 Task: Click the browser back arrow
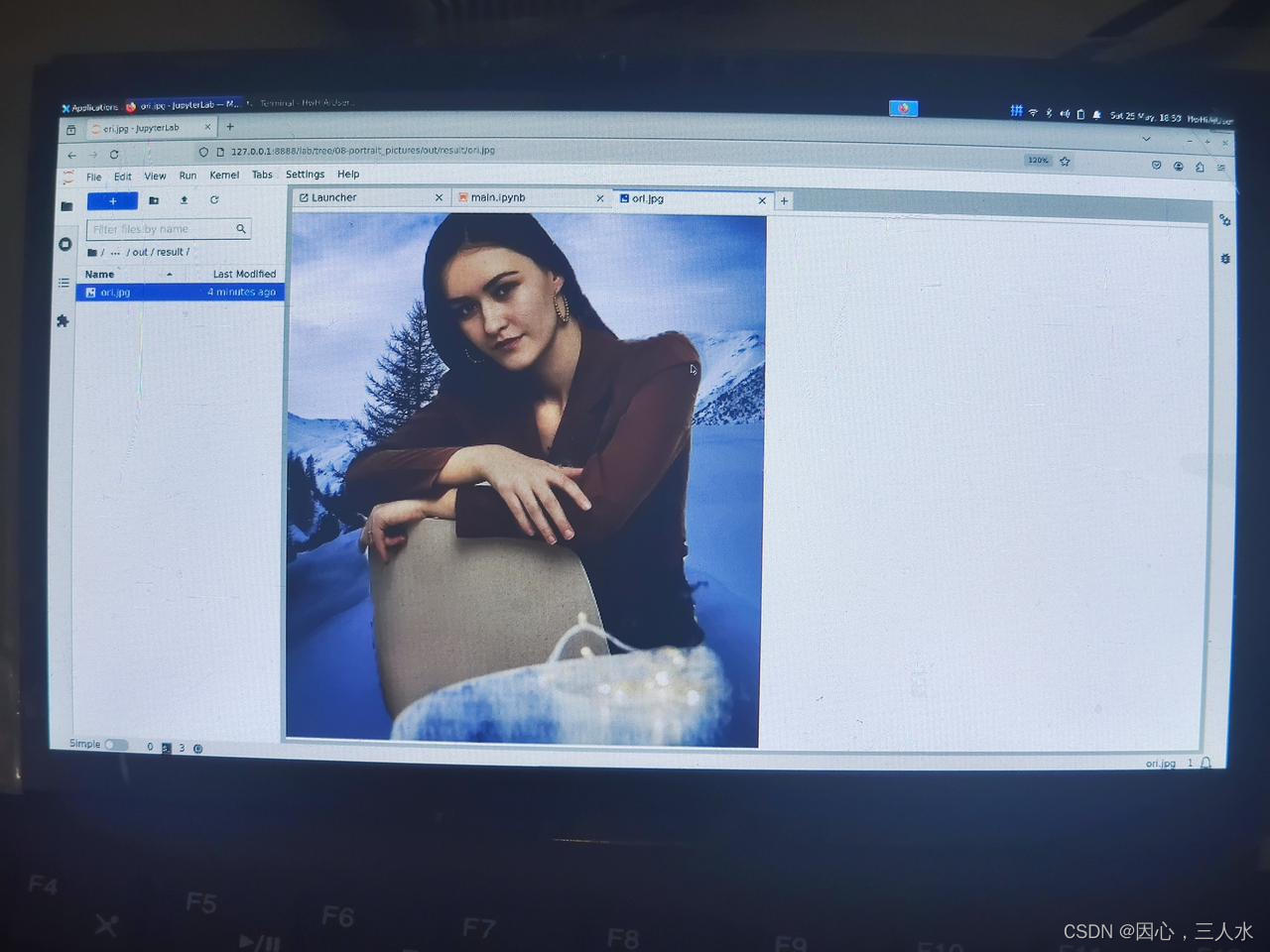tap(71, 155)
